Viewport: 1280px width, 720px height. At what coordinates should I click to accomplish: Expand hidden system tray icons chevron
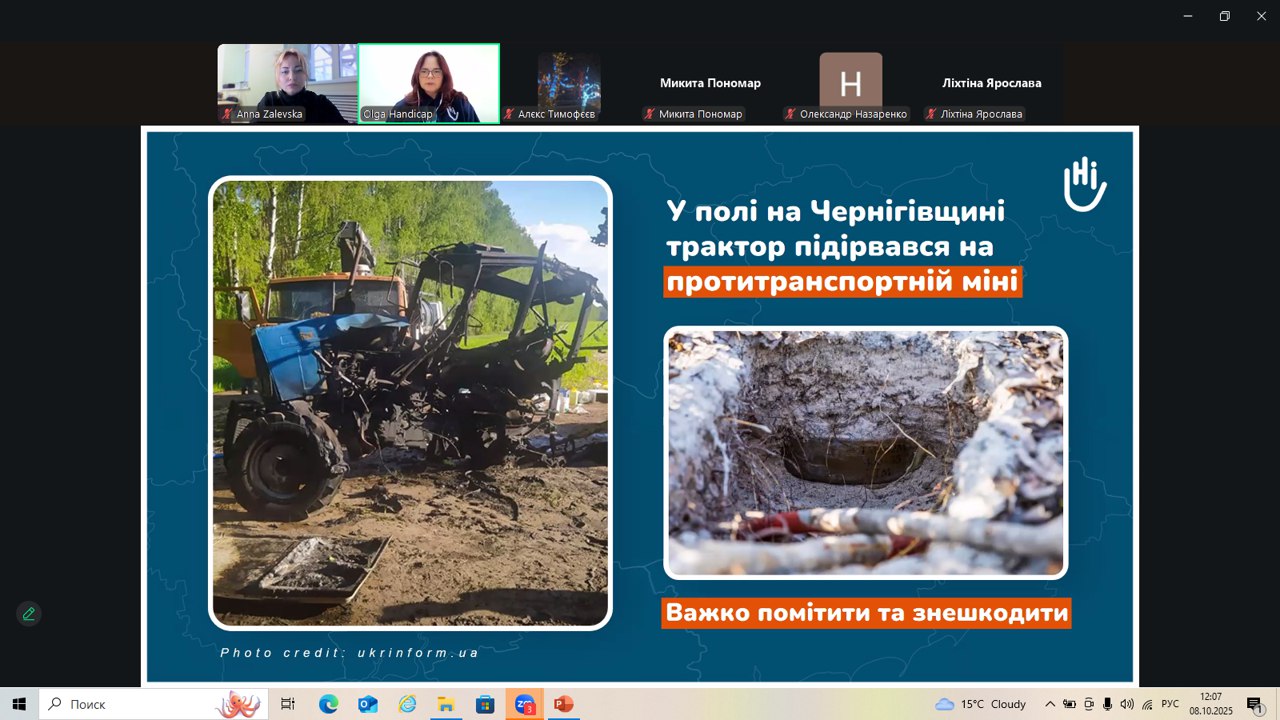click(1050, 704)
